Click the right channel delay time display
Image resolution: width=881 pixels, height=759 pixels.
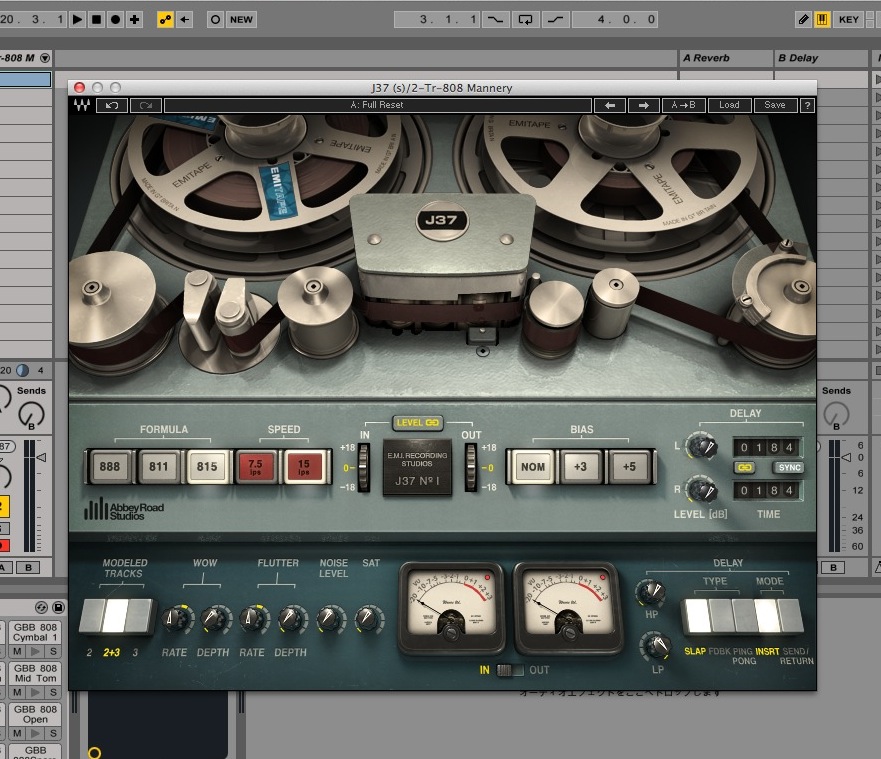click(767, 490)
